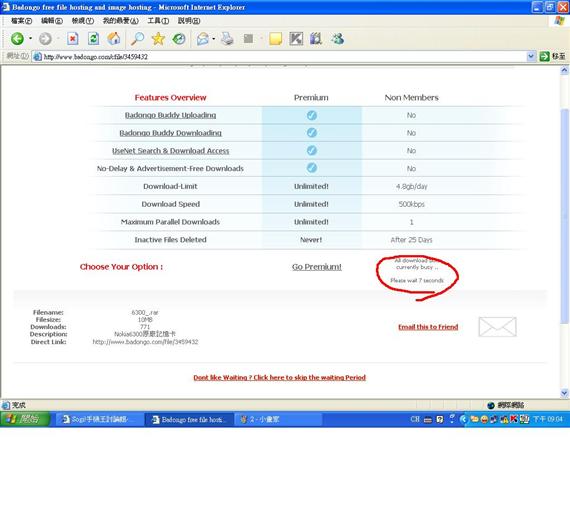
Task: Open Search pane with magnifier icon
Action: [x=137, y=39]
